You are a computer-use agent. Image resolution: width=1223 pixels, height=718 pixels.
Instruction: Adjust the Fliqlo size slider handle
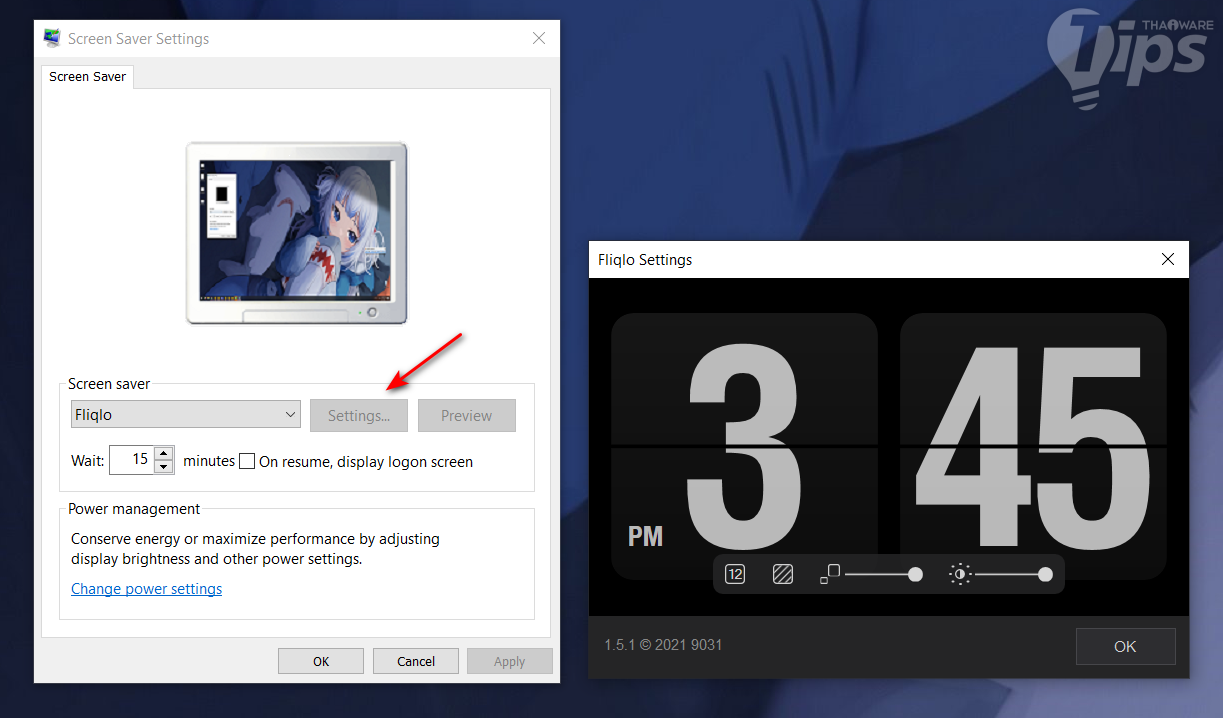(915, 574)
